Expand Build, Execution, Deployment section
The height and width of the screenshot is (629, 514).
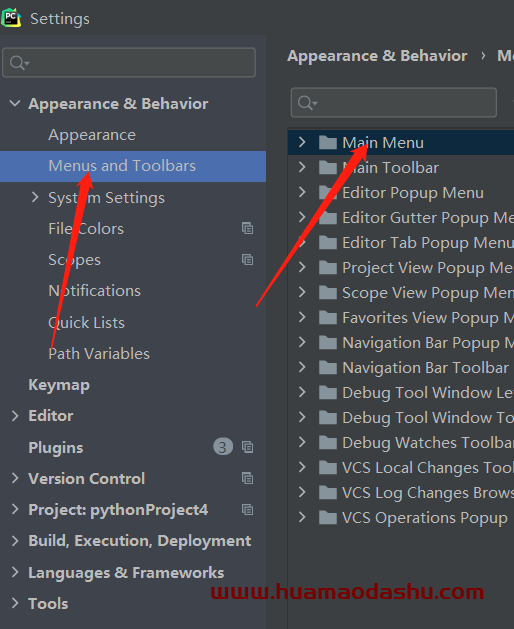15,541
